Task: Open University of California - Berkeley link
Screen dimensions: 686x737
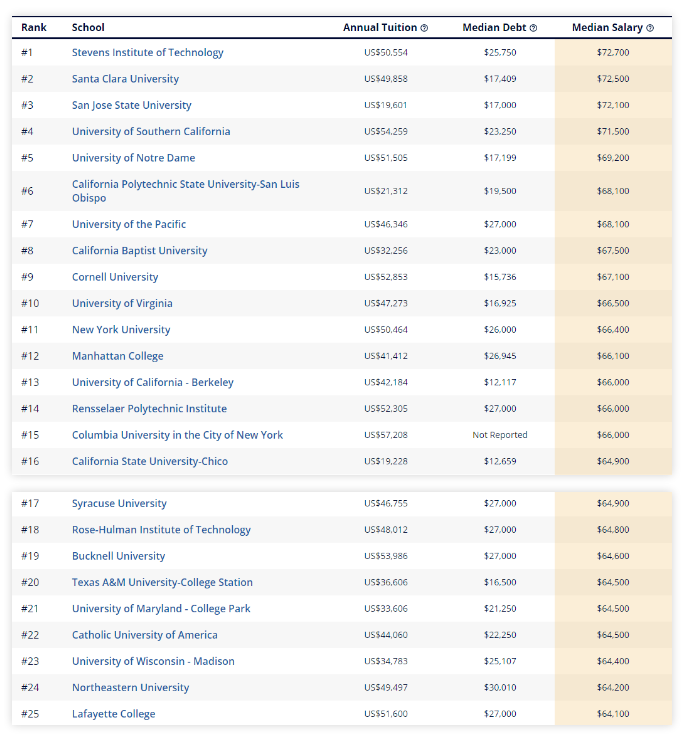Action: [x=153, y=382]
